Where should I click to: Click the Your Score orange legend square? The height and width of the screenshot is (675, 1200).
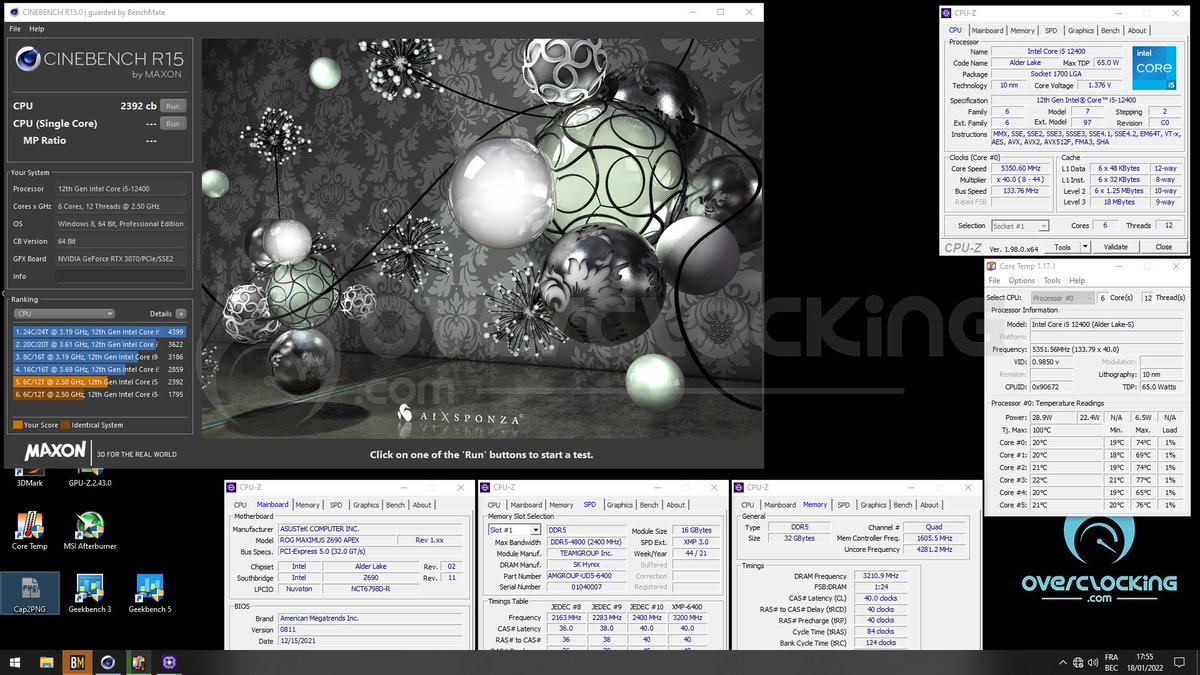click(x=17, y=425)
